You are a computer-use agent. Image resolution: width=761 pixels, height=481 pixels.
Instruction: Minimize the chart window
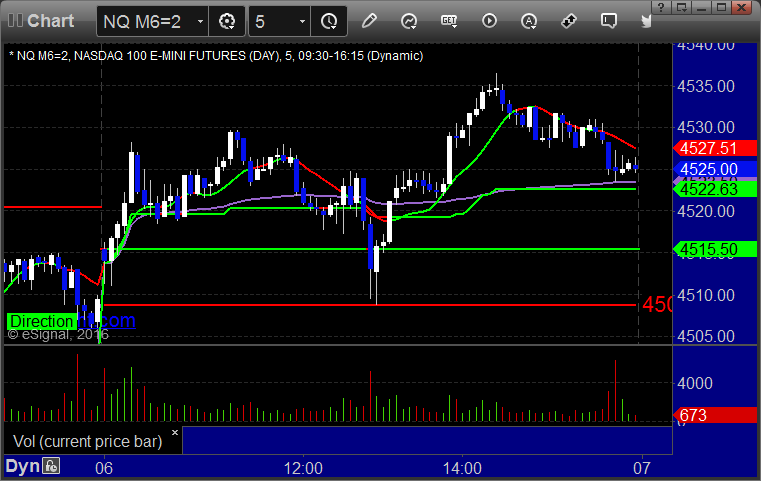coord(701,7)
